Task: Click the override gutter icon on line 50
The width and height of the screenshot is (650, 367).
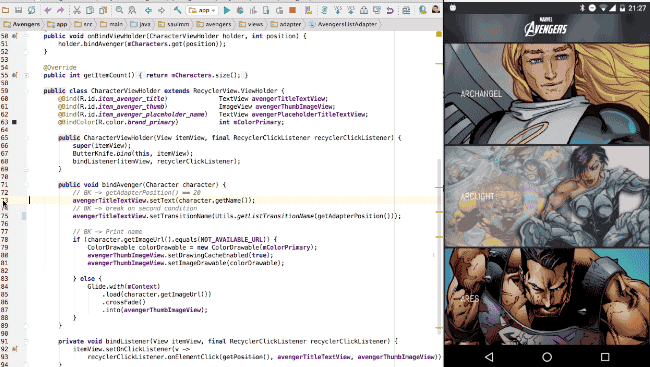Action: pos(15,36)
